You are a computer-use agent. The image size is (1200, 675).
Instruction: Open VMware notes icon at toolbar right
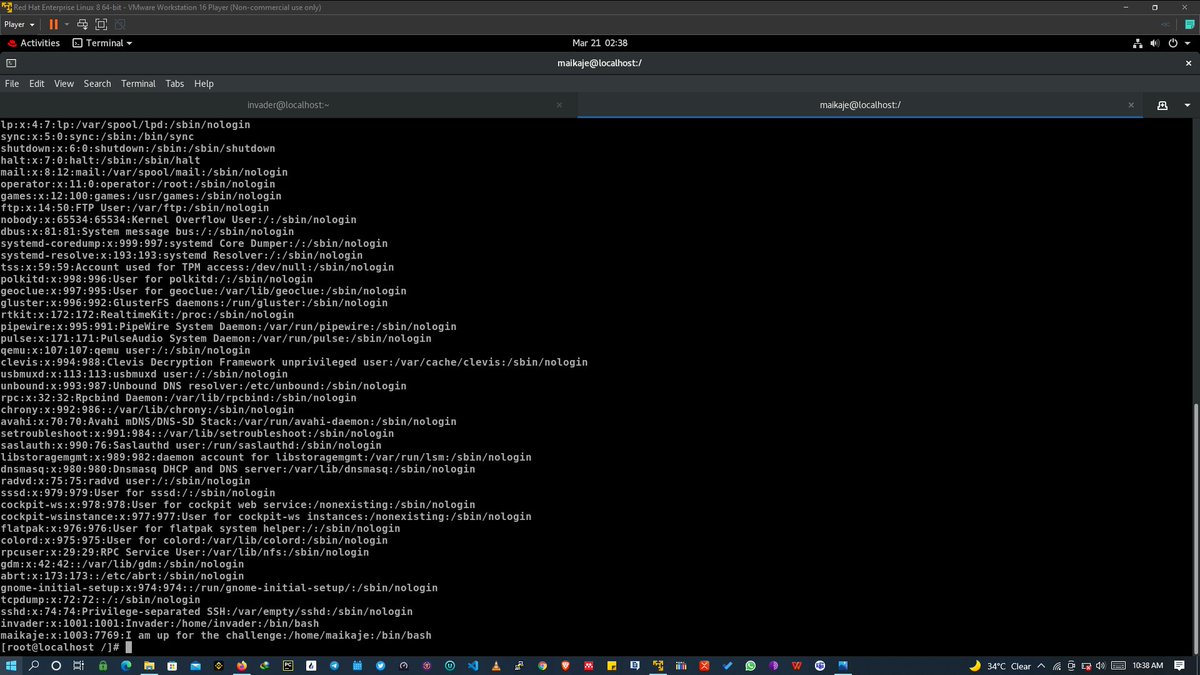pos(1188,24)
